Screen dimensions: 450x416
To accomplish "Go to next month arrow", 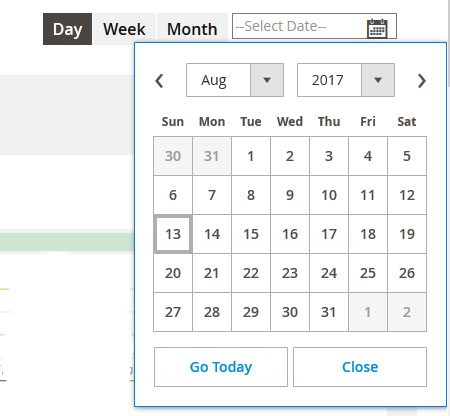I will [x=422, y=81].
